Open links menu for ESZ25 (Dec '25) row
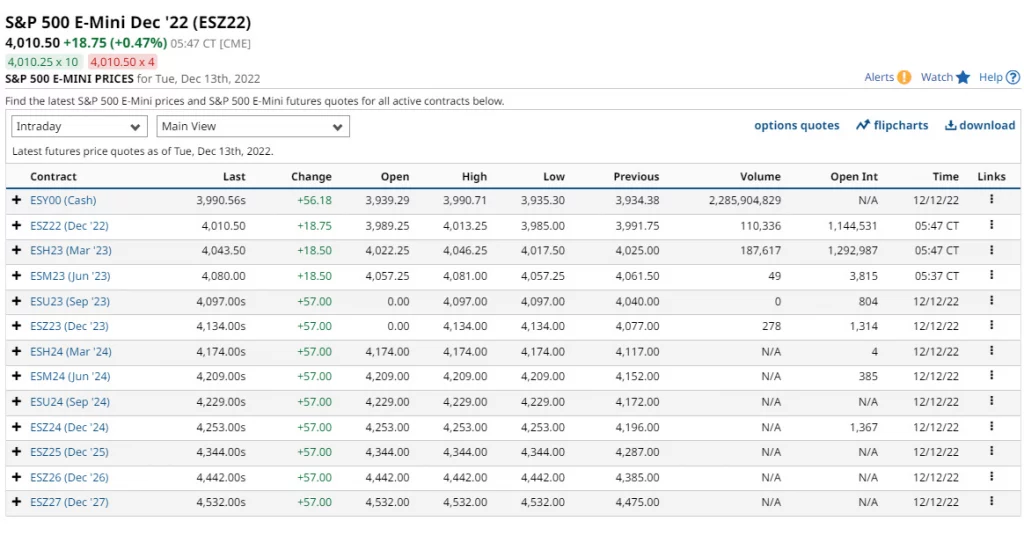1024x543 pixels. pyautogui.click(x=991, y=452)
